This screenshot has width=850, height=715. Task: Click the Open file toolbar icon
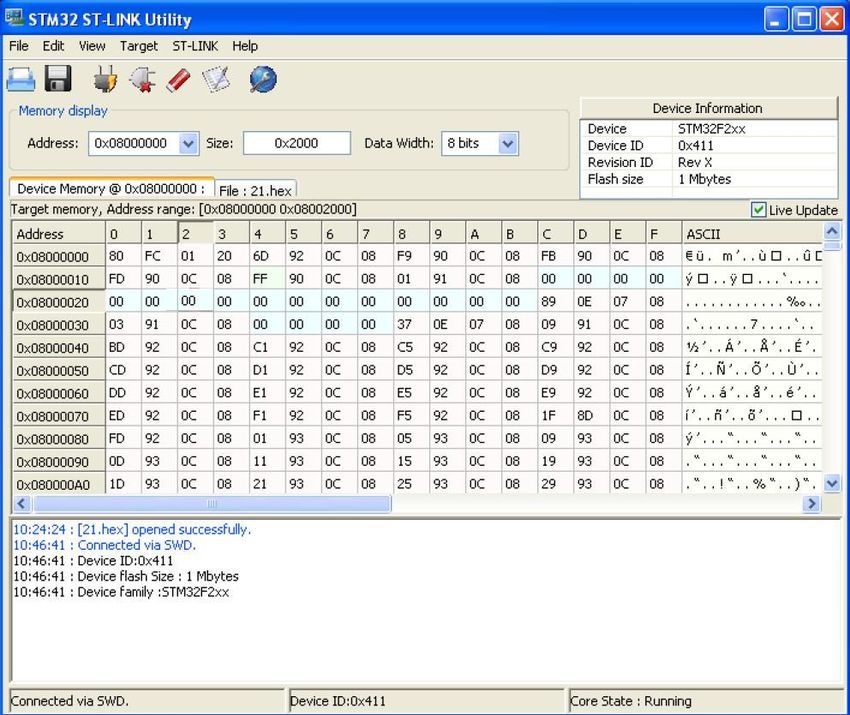click(21, 79)
